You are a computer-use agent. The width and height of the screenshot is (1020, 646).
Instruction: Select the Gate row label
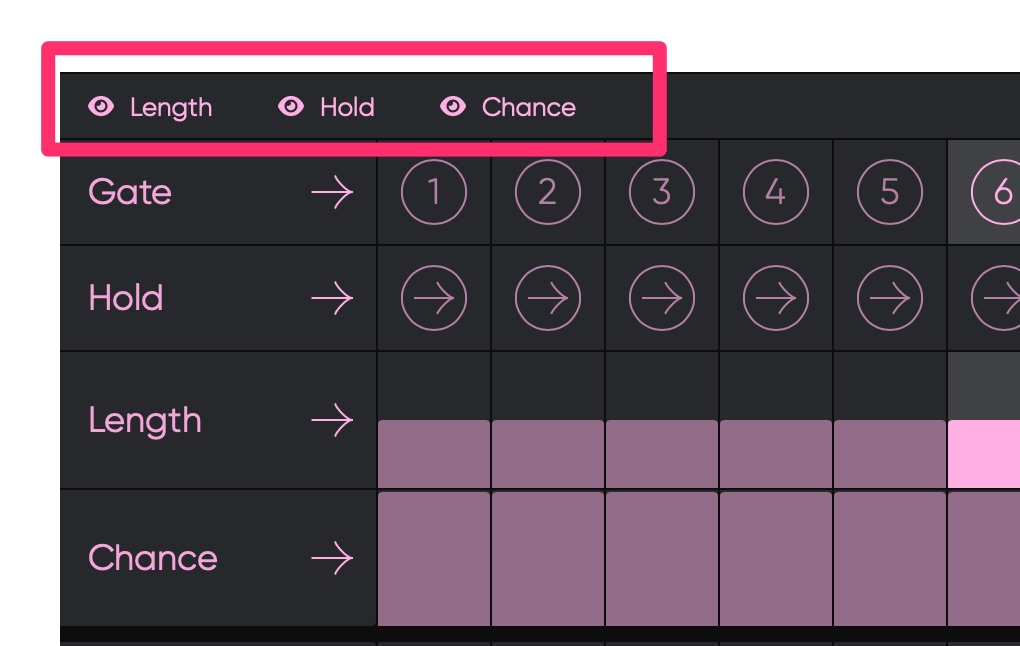tap(130, 192)
